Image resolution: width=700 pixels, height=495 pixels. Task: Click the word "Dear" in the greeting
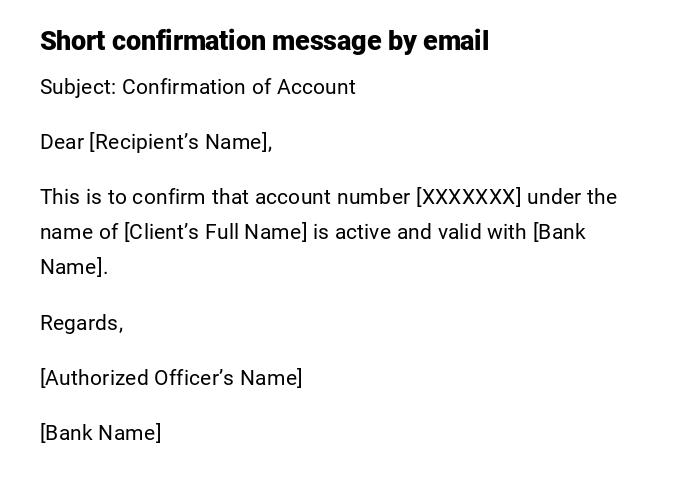point(62,142)
